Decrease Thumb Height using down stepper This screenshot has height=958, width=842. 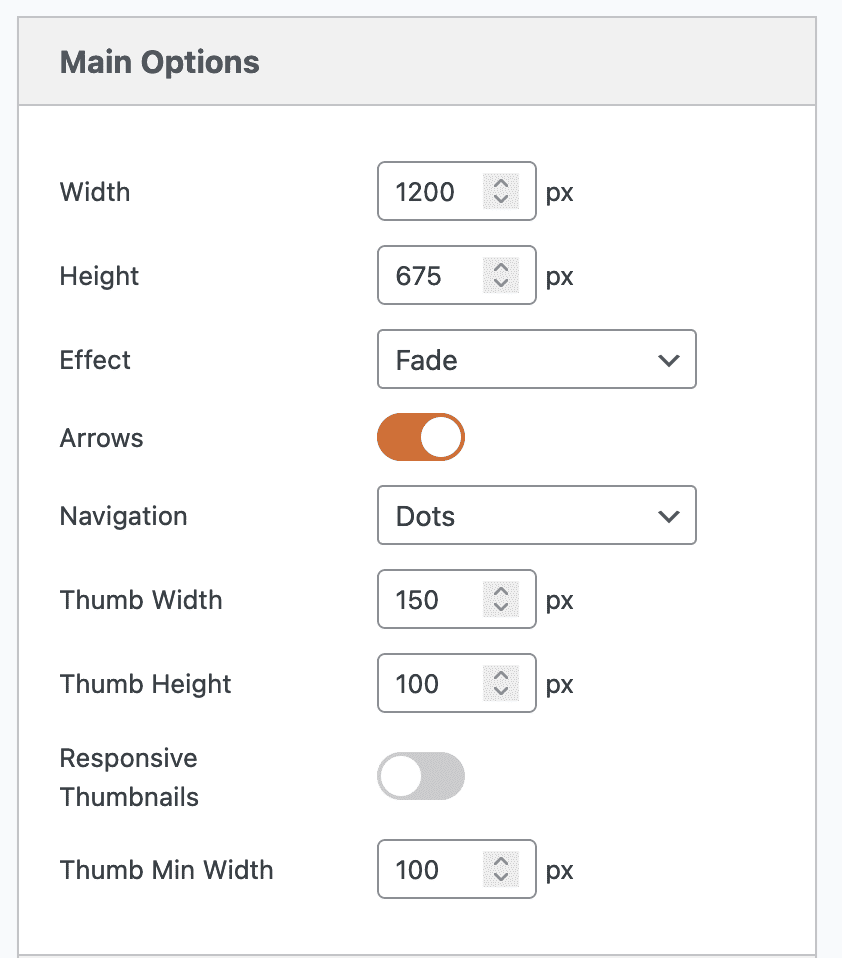(x=501, y=692)
